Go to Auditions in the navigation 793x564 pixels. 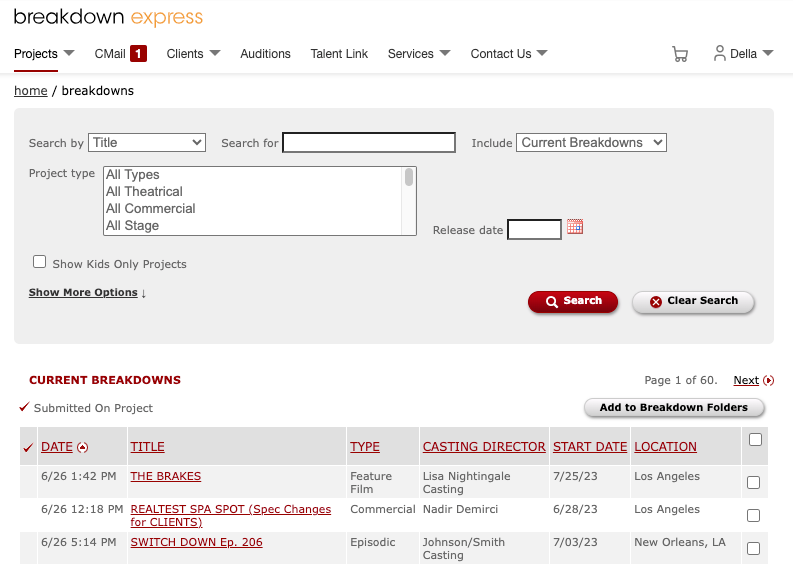pyautogui.click(x=266, y=54)
